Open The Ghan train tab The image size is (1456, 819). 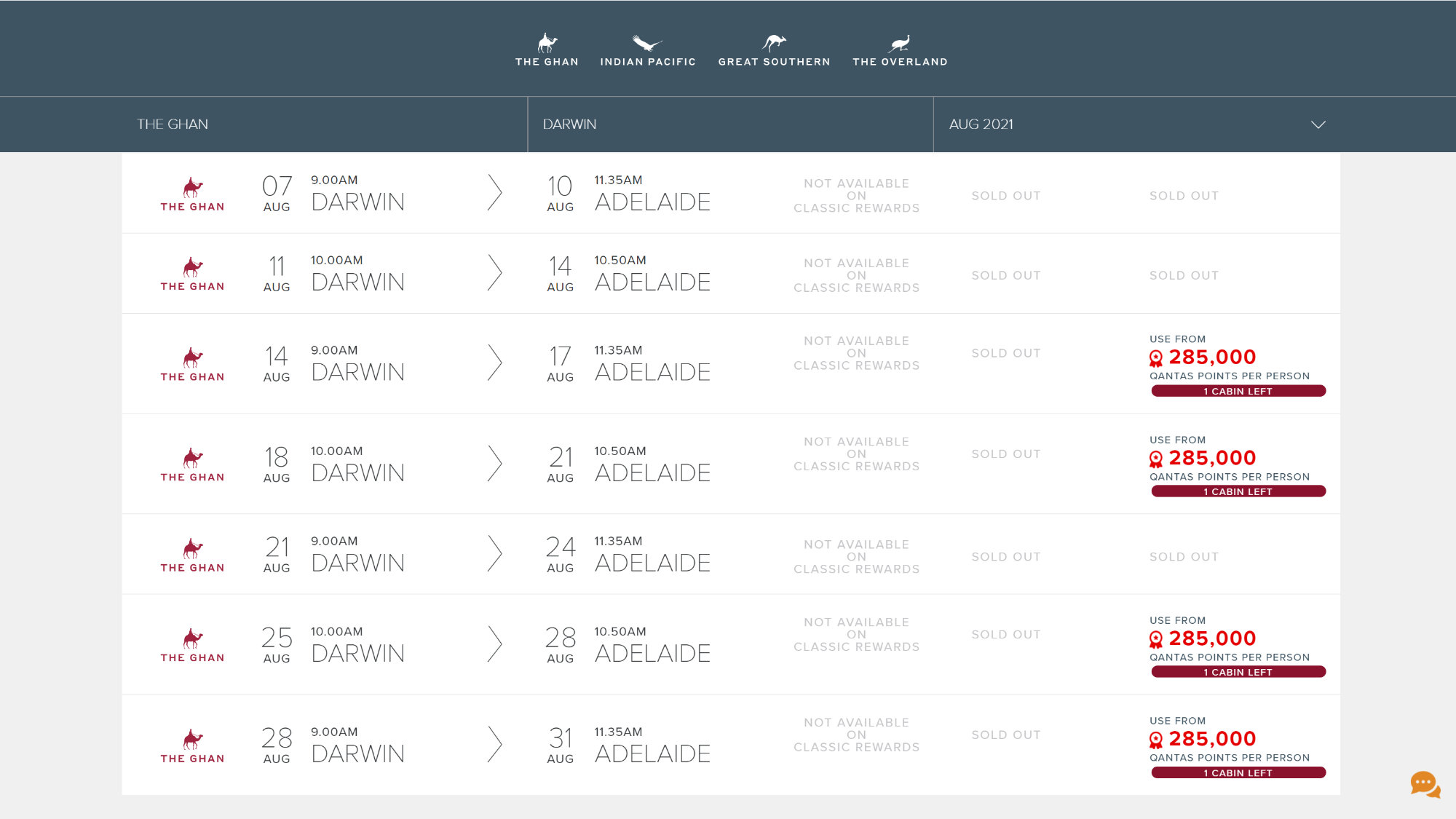pyautogui.click(x=547, y=50)
